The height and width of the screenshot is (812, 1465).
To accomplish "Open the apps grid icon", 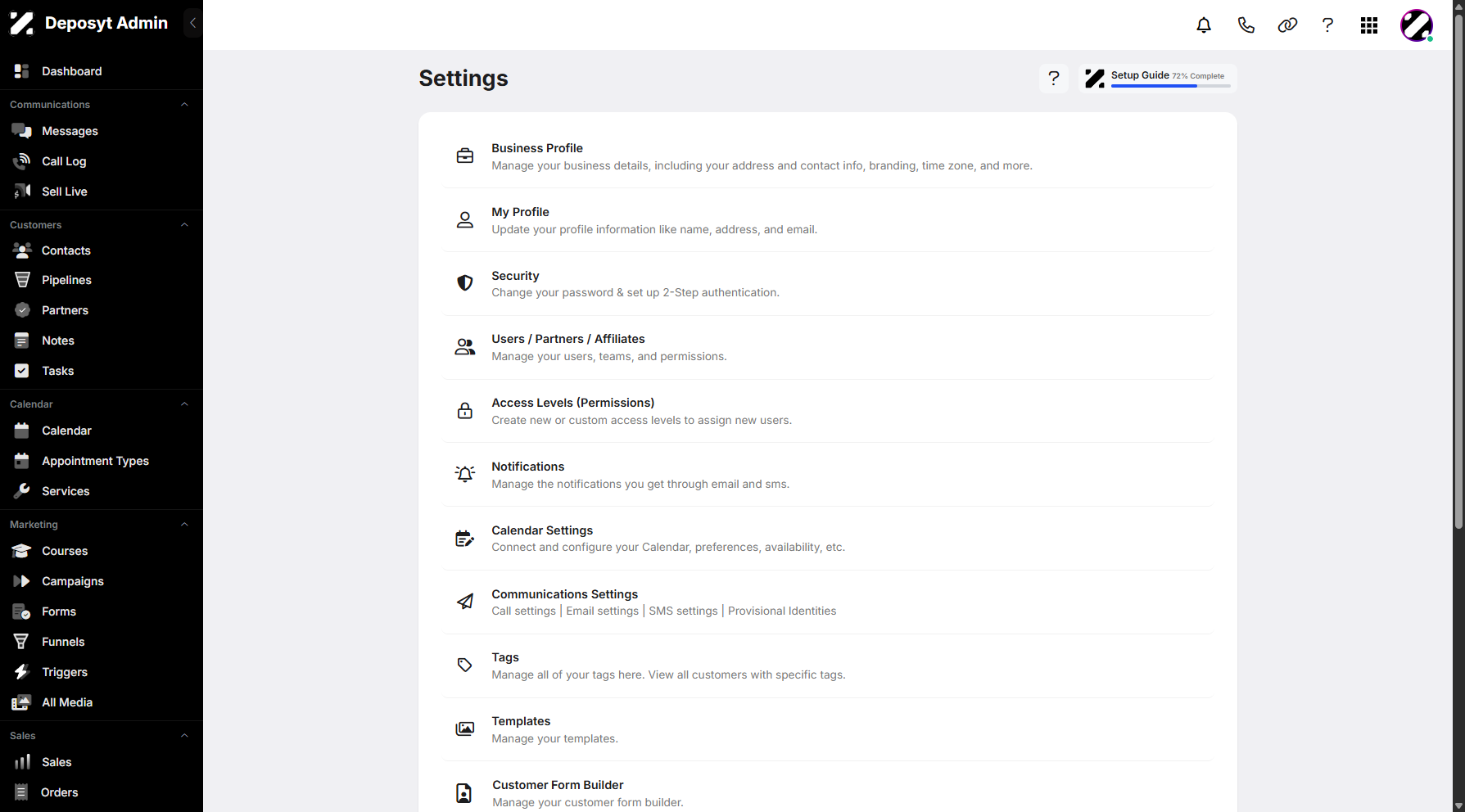I will [1369, 25].
